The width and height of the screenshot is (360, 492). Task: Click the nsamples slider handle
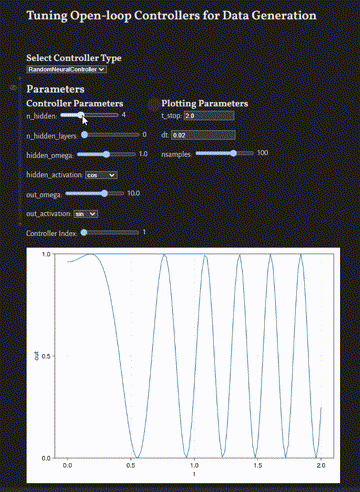(233, 153)
